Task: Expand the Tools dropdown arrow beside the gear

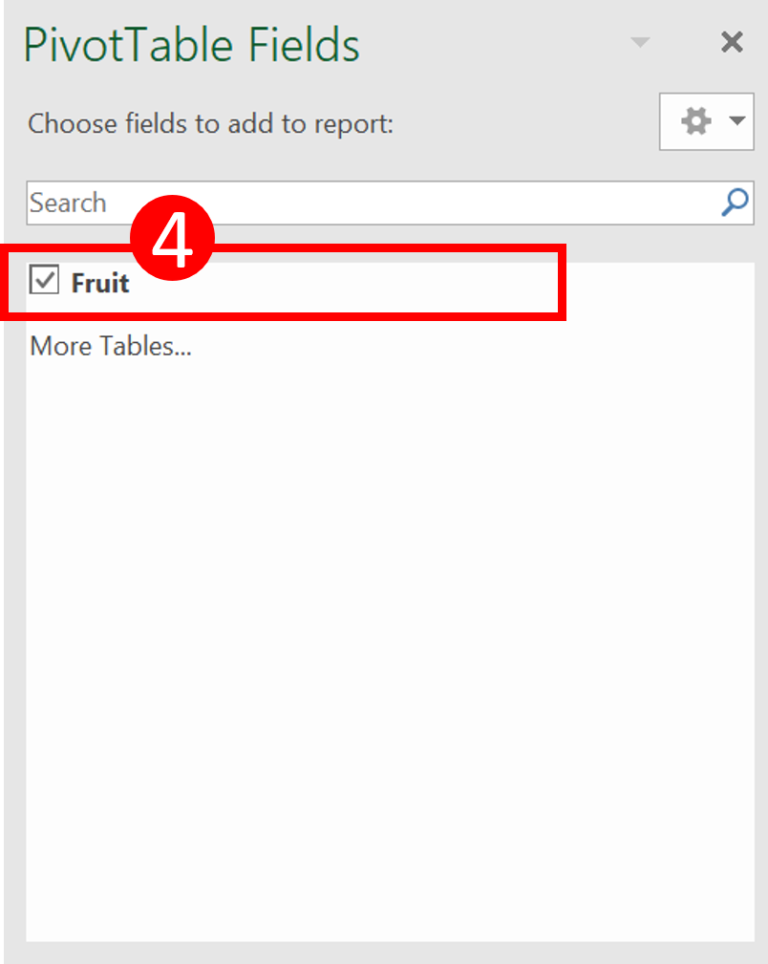Action: tap(737, 121)
